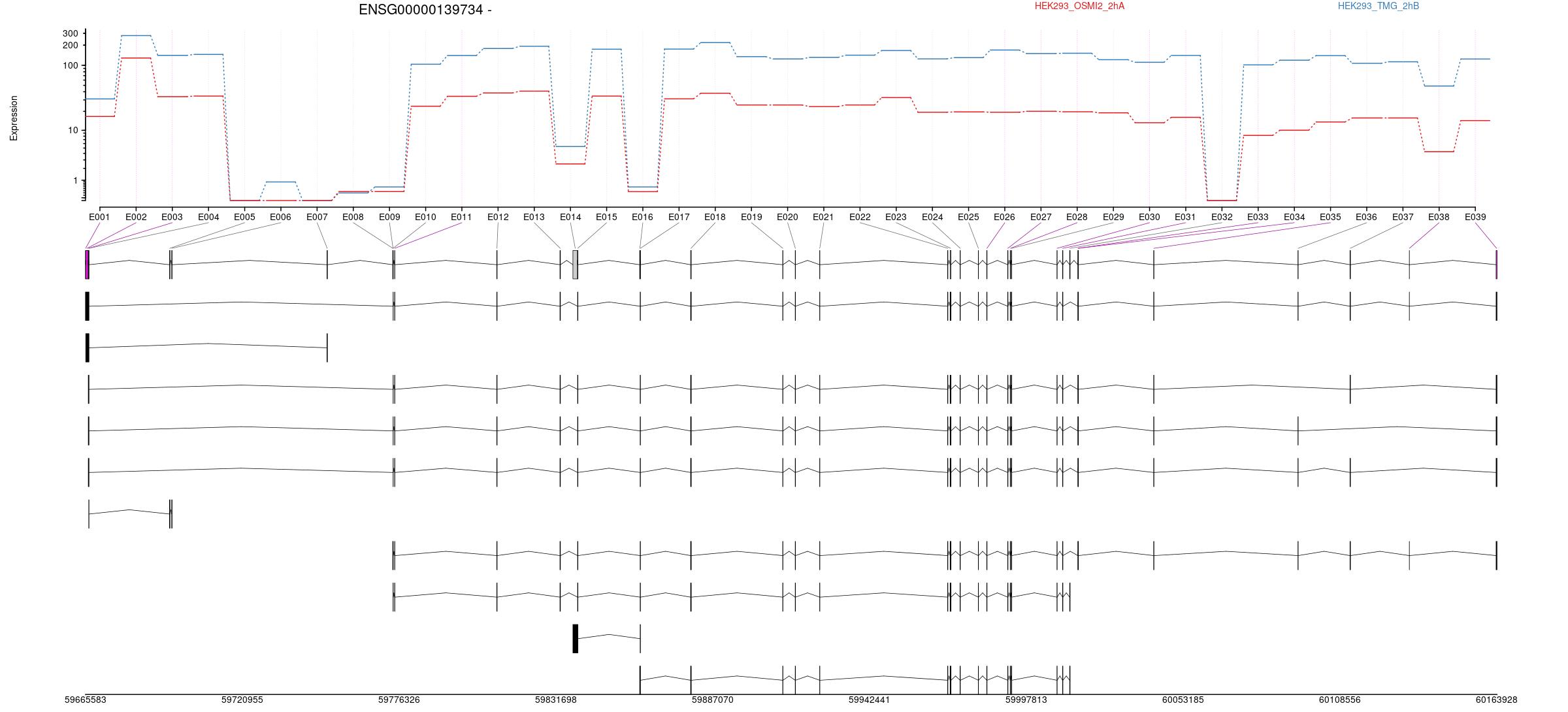Click exon label E030
The height and width of the screenshot is (712, 1568).
1149,217
